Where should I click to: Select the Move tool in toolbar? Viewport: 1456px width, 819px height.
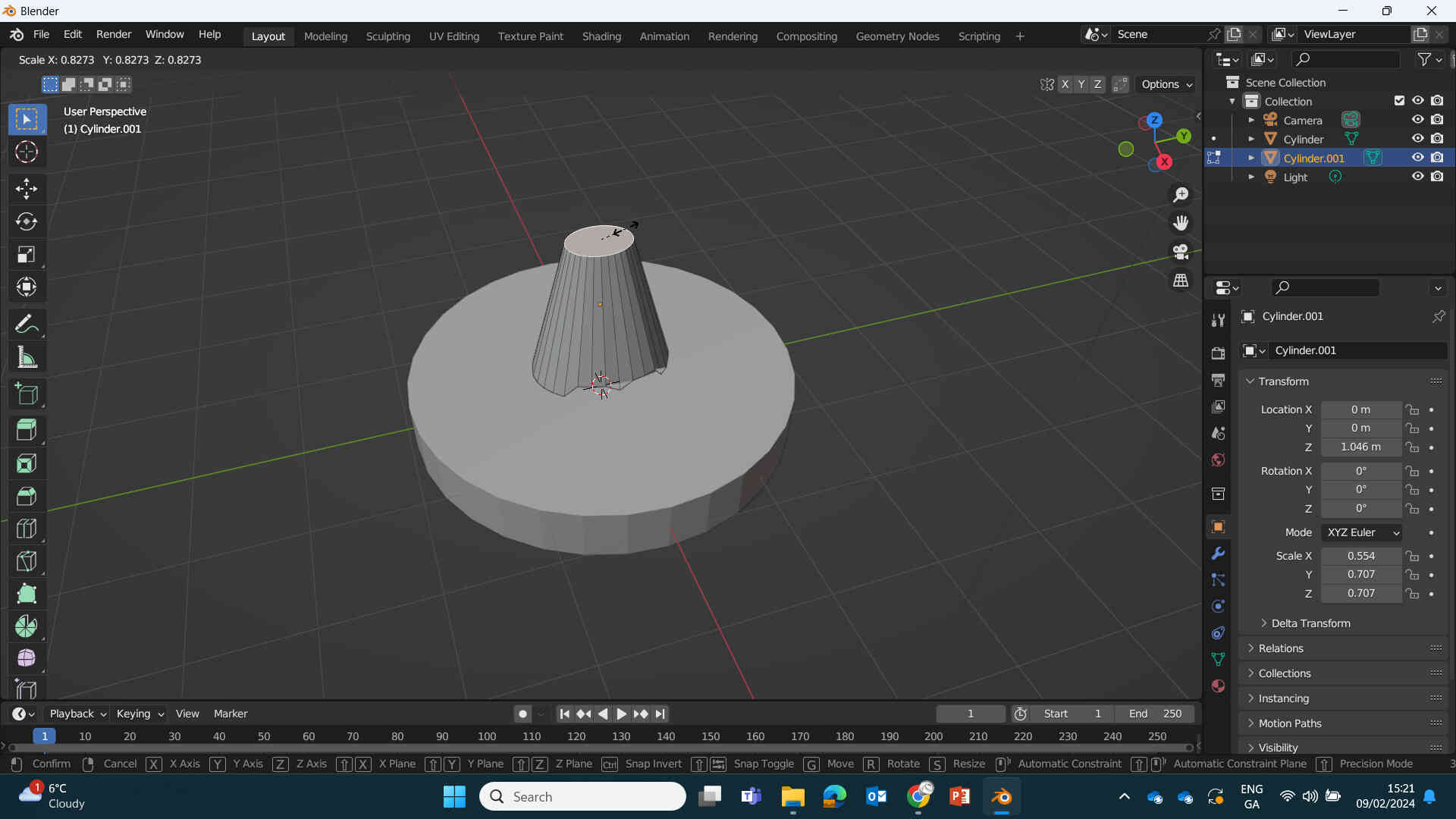[27, 187]
